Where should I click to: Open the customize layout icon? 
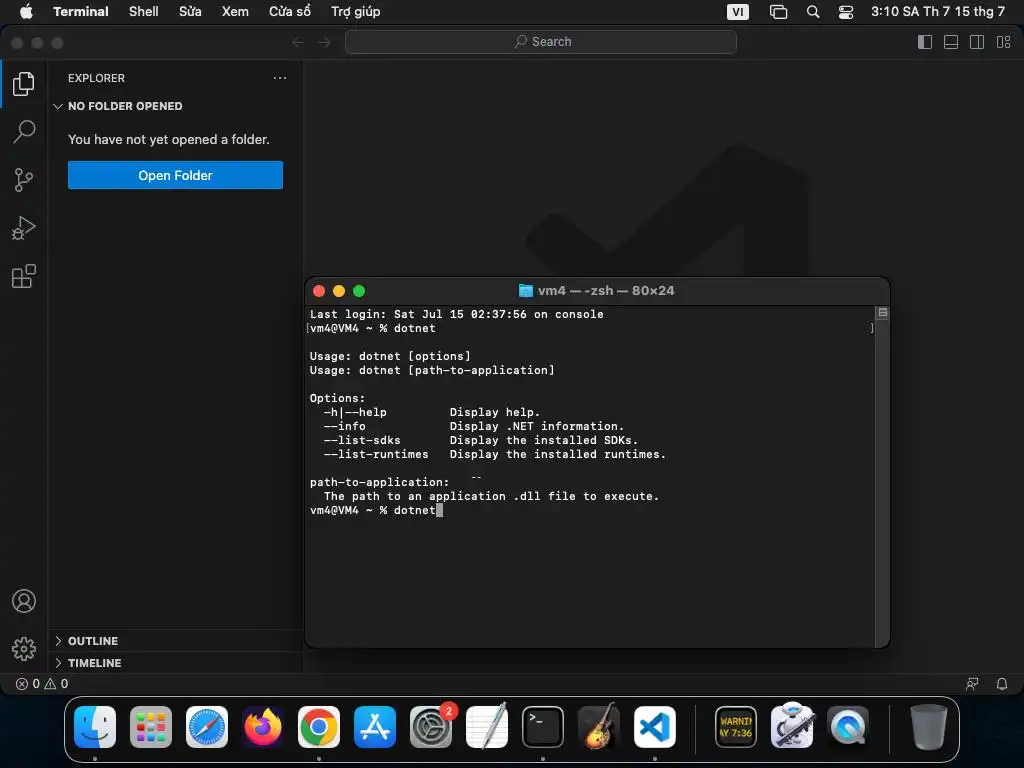(x=1003, y=42)
